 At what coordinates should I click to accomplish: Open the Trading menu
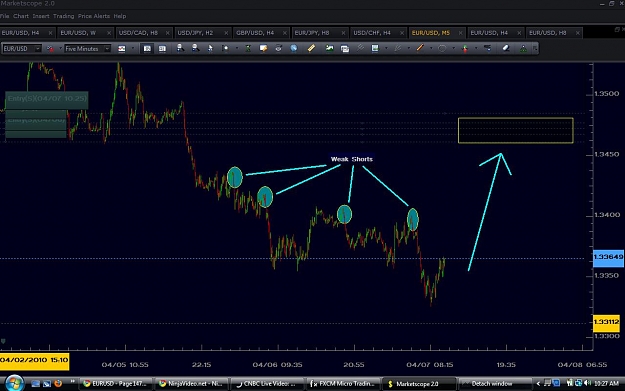pos(63,16)
